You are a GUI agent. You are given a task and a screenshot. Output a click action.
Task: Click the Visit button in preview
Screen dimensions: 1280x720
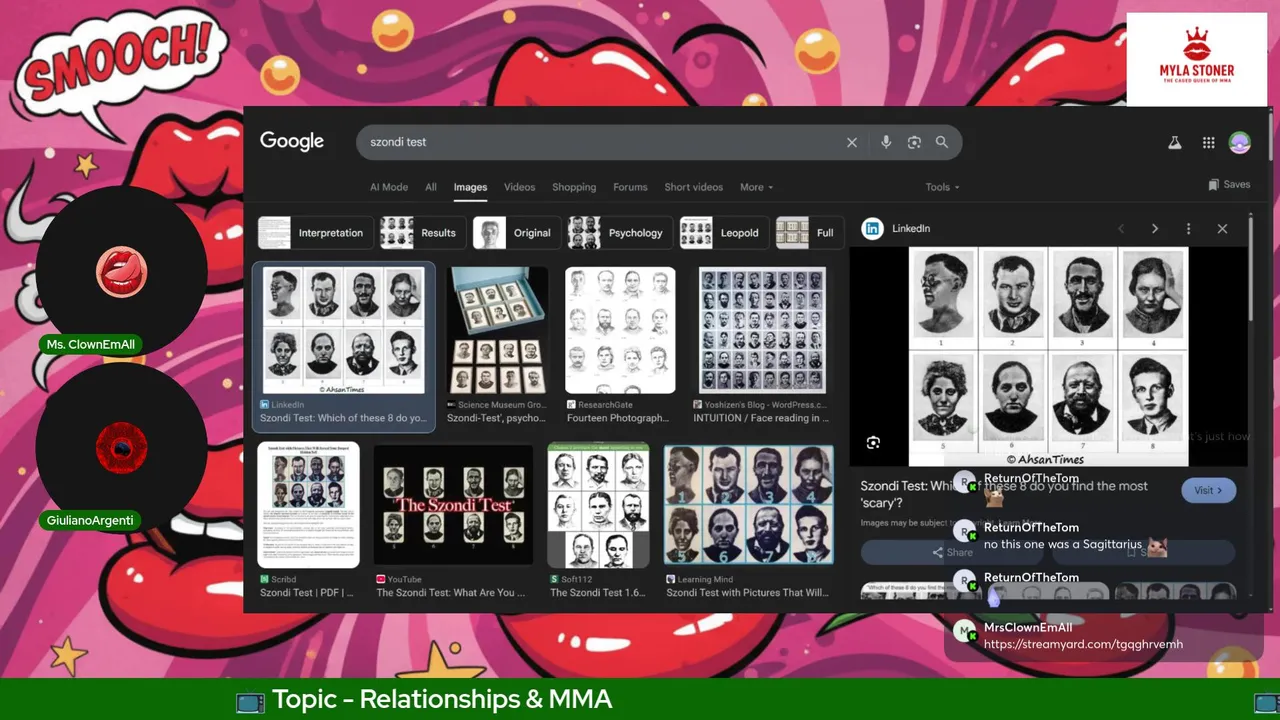(1208, 490)
